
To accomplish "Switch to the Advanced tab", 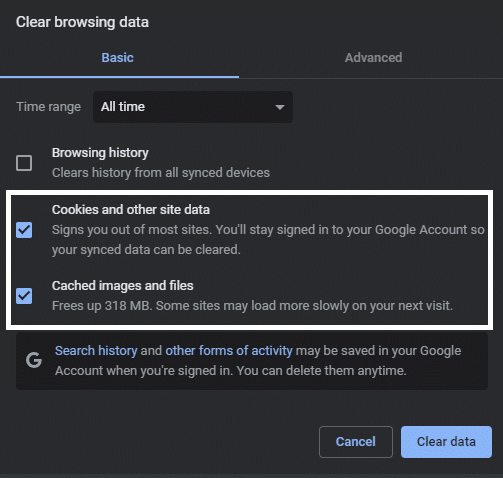I will click(x=373, y=58).
